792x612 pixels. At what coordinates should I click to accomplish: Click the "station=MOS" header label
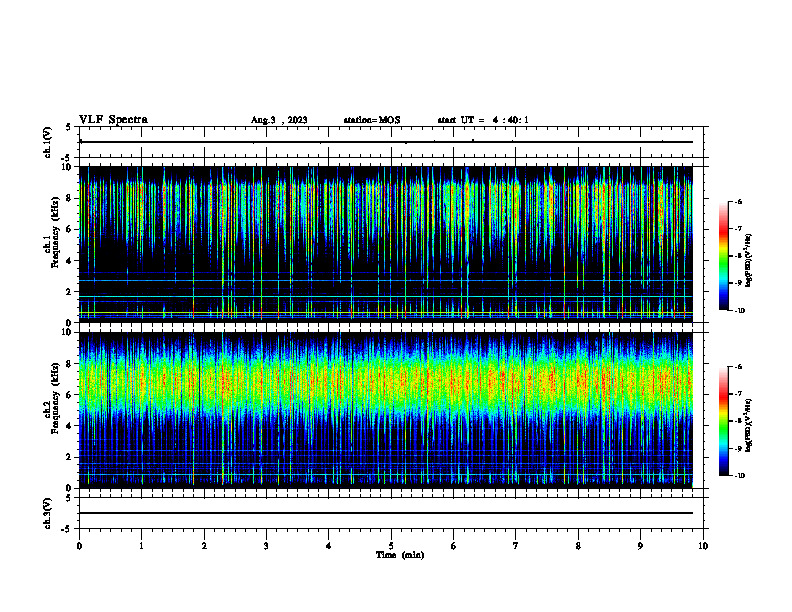(372, 120)
